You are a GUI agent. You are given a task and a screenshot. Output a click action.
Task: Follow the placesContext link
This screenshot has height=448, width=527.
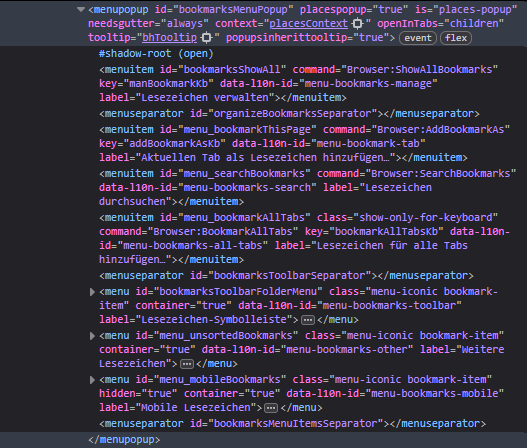[309, 24]
